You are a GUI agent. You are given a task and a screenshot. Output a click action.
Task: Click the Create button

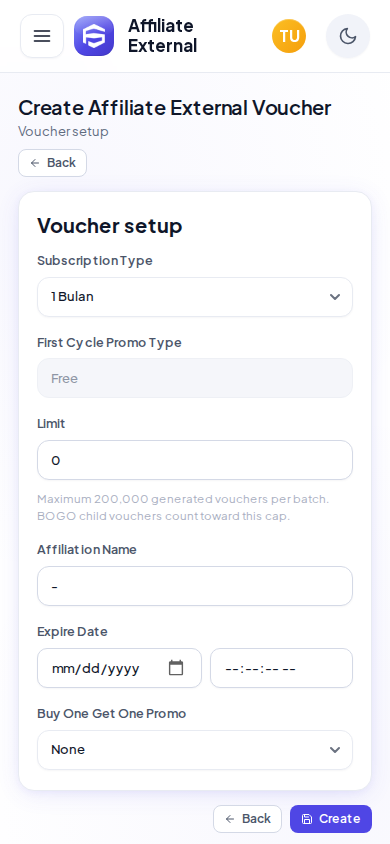click(331, 819)
